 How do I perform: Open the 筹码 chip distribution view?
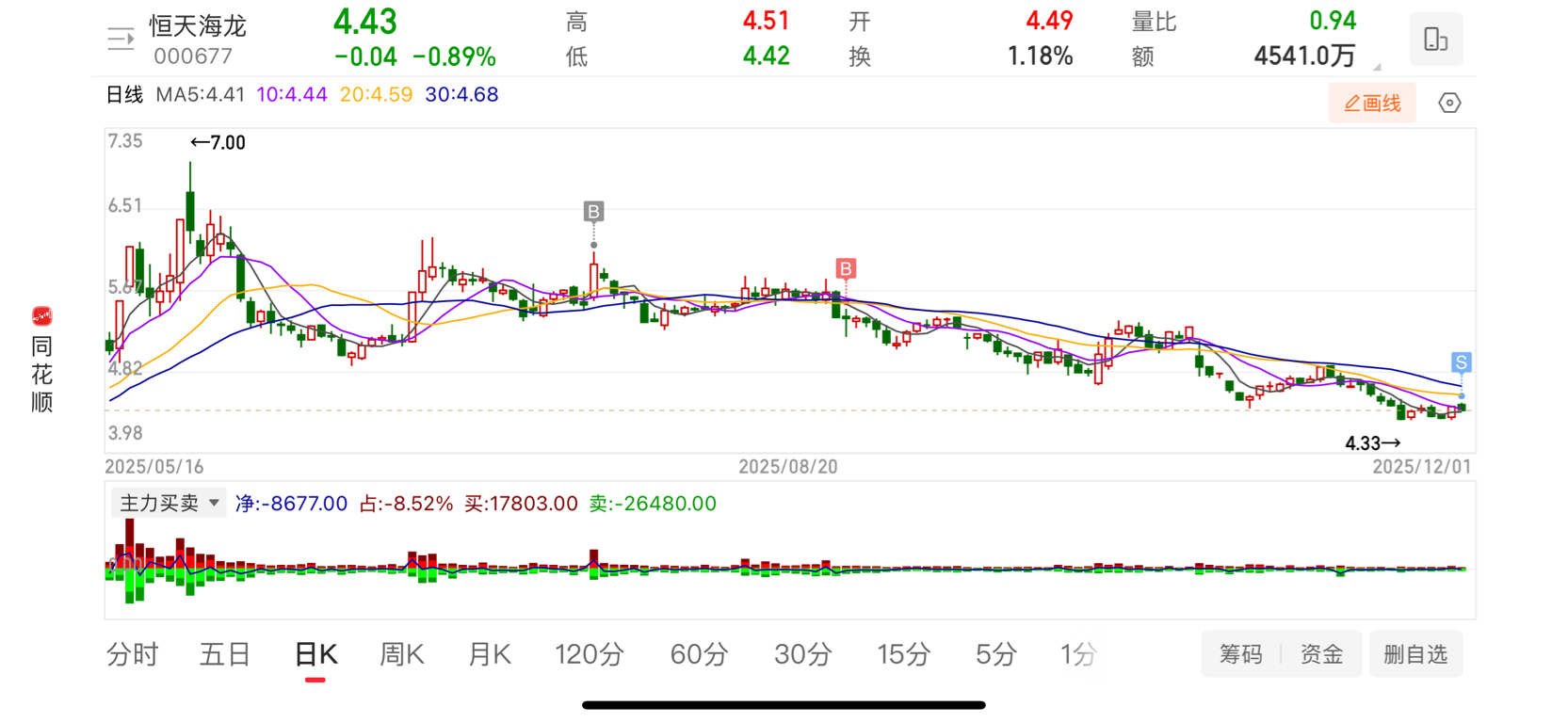click(1240, 654)
